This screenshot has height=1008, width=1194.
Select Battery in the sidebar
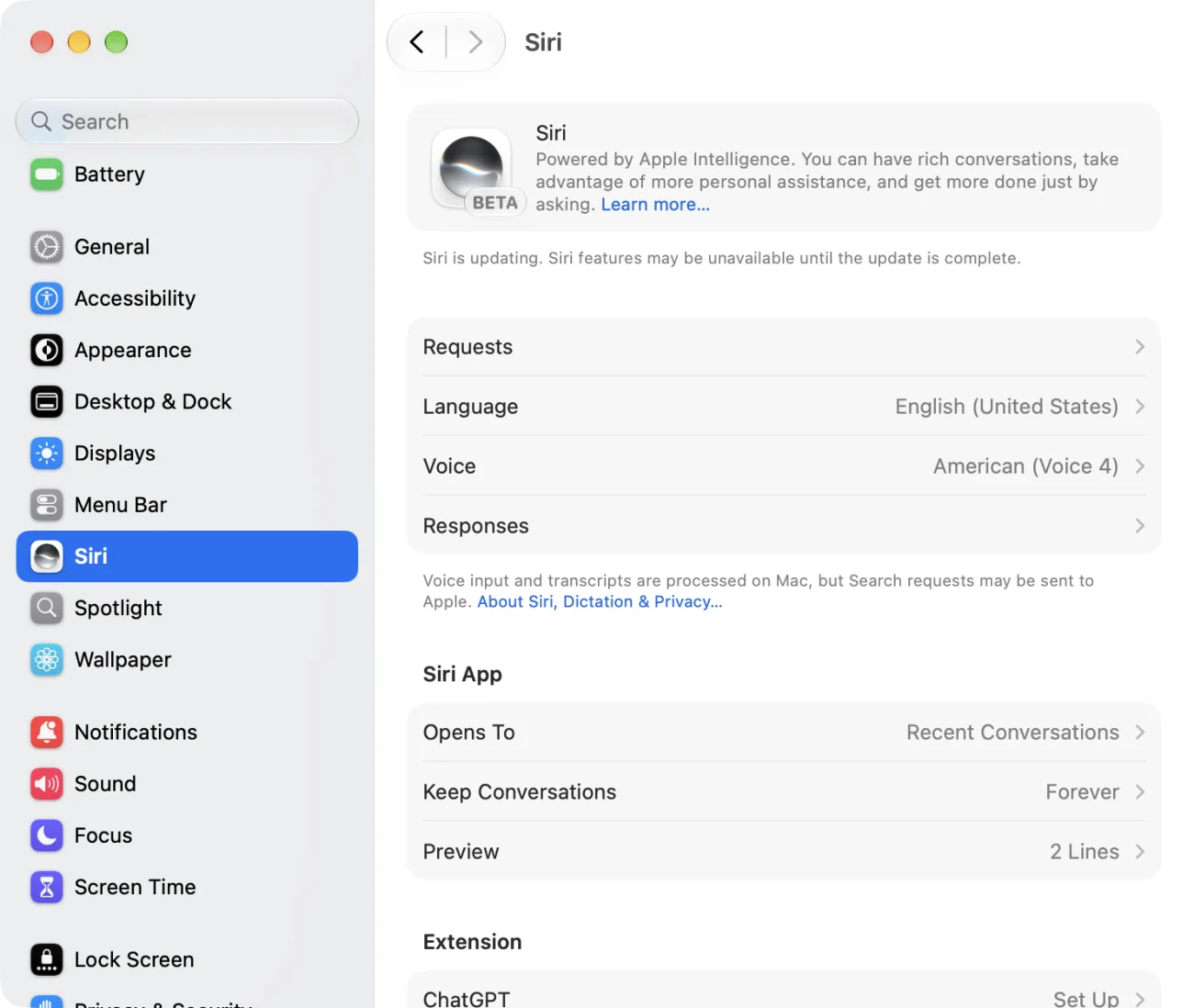coord(186,174)
